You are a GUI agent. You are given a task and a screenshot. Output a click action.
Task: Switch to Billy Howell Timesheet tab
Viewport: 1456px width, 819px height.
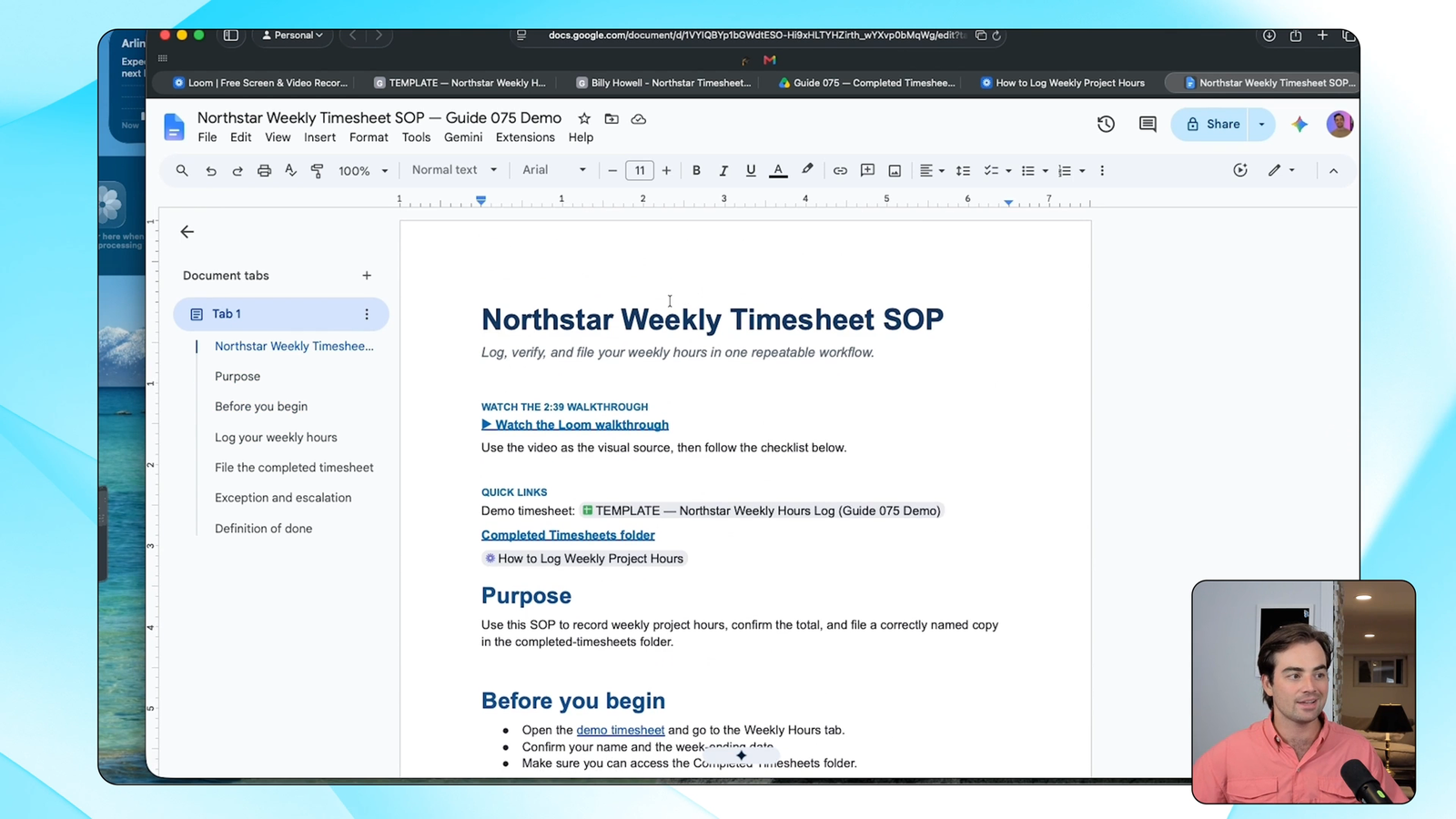click(x=664, y=83)
